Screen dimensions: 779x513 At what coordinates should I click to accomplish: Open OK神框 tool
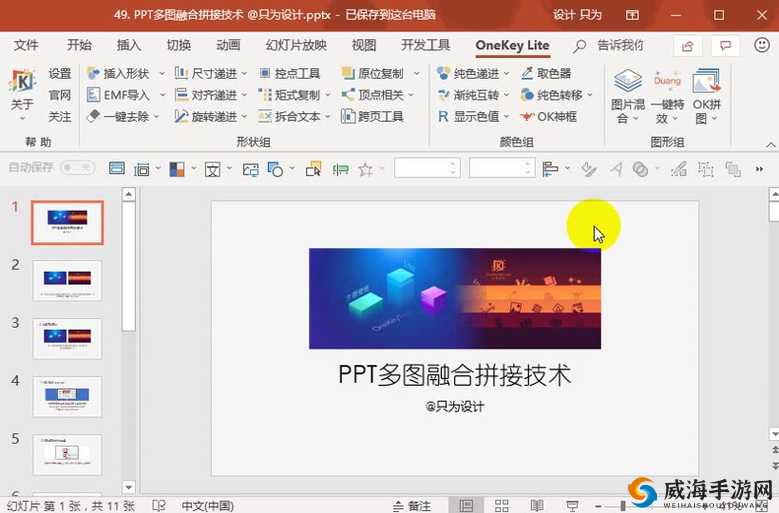(548, 117)
